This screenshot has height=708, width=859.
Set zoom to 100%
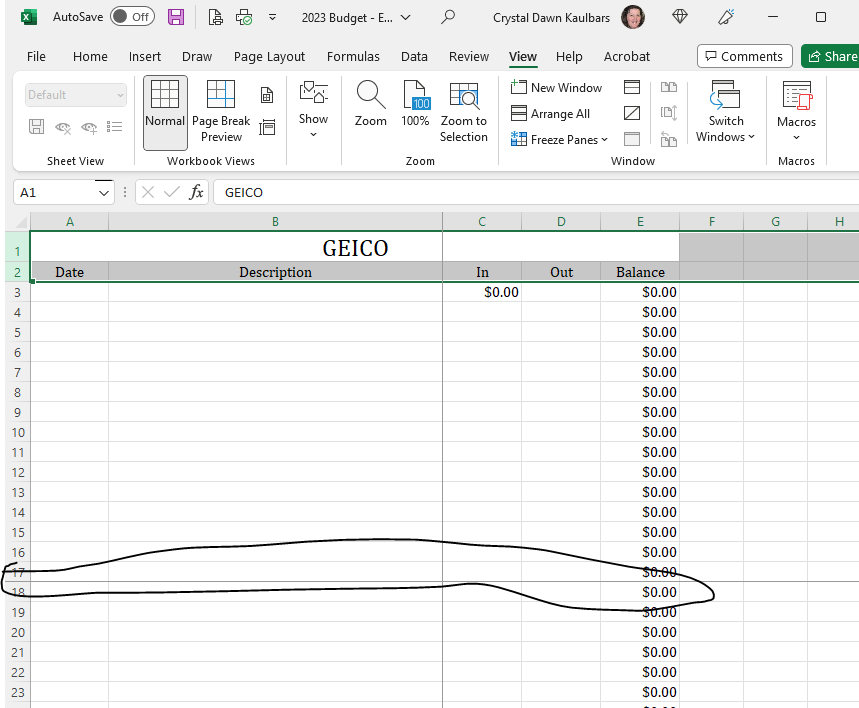(415, 104)
